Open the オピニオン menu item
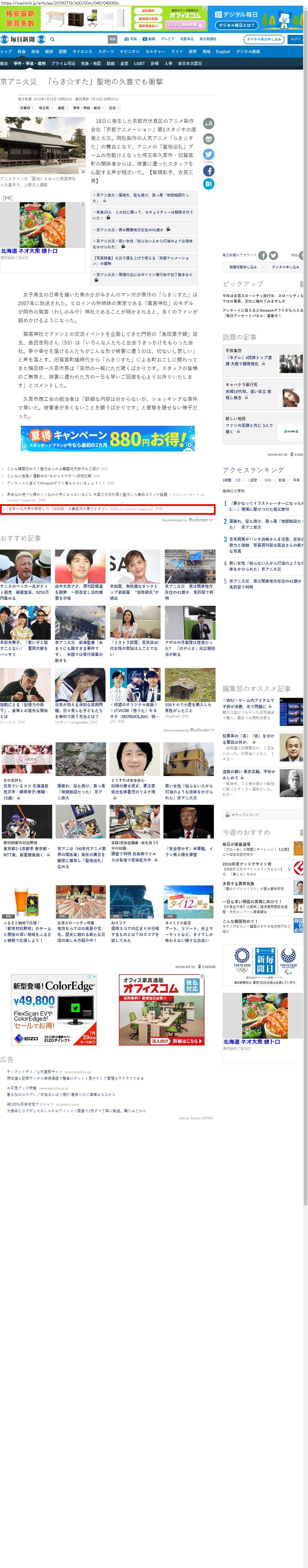The image size is (308, 1568). tap(130, 52)
